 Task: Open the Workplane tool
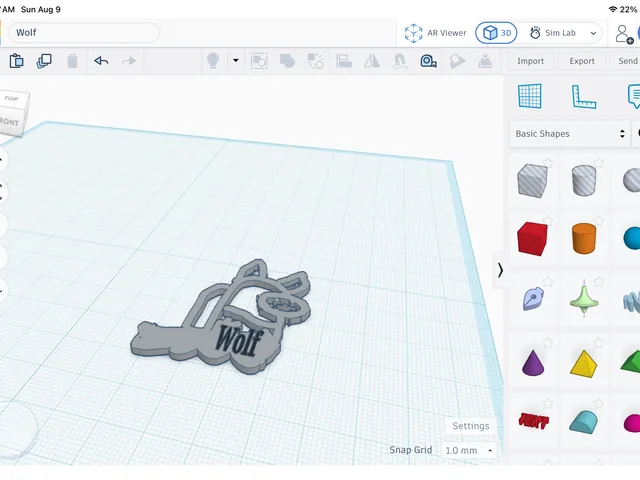(x=529, y=96)
